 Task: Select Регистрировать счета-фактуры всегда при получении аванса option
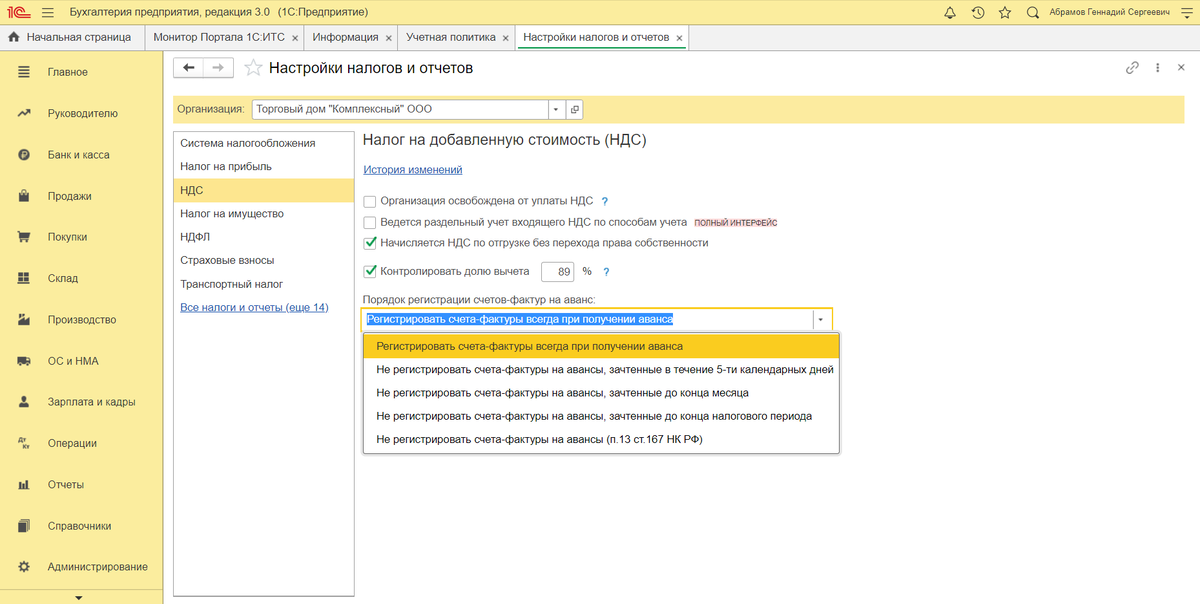(601, 346)
